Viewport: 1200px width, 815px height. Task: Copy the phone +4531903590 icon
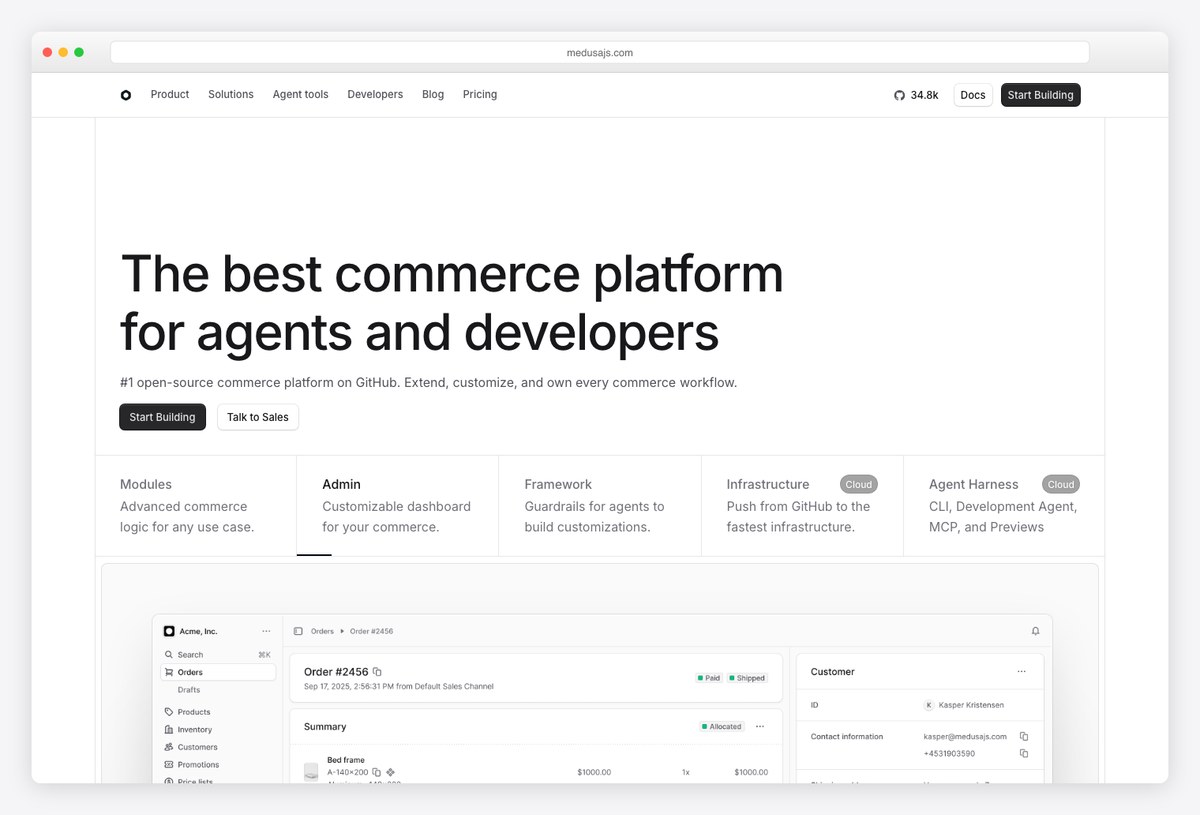(1024, 753)
